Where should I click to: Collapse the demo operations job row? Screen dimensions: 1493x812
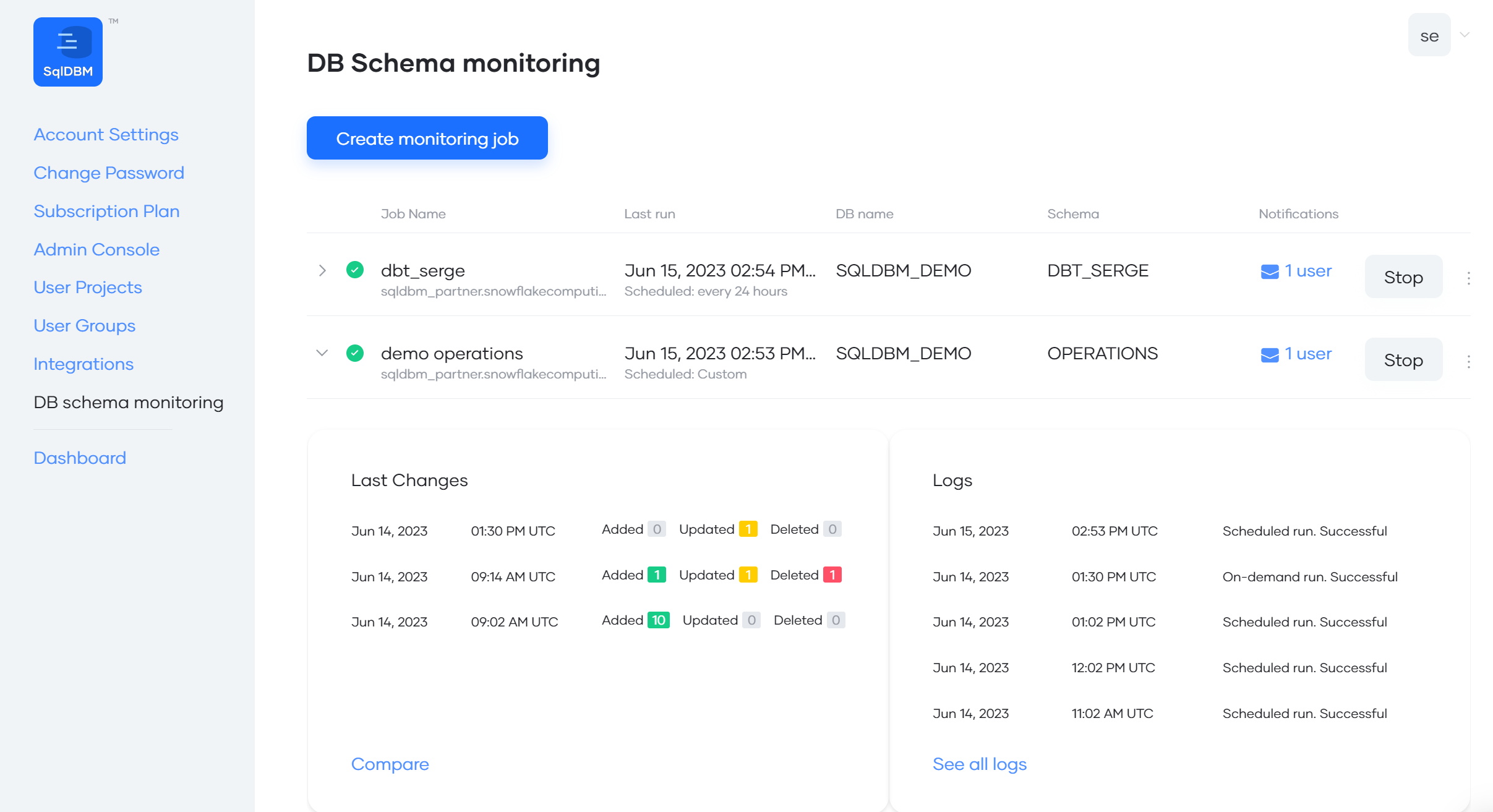click(322, 353)
